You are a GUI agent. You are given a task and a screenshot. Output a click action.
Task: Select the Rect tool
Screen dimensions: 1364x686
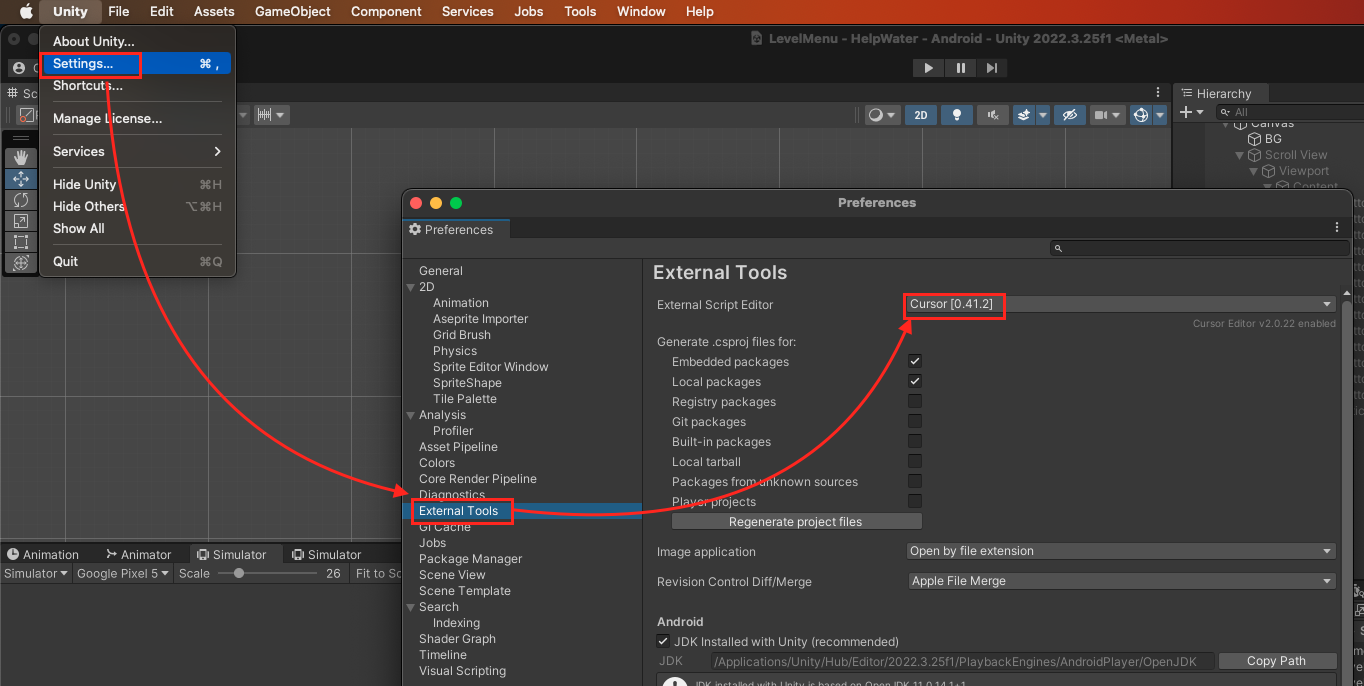tap(21, 242)
